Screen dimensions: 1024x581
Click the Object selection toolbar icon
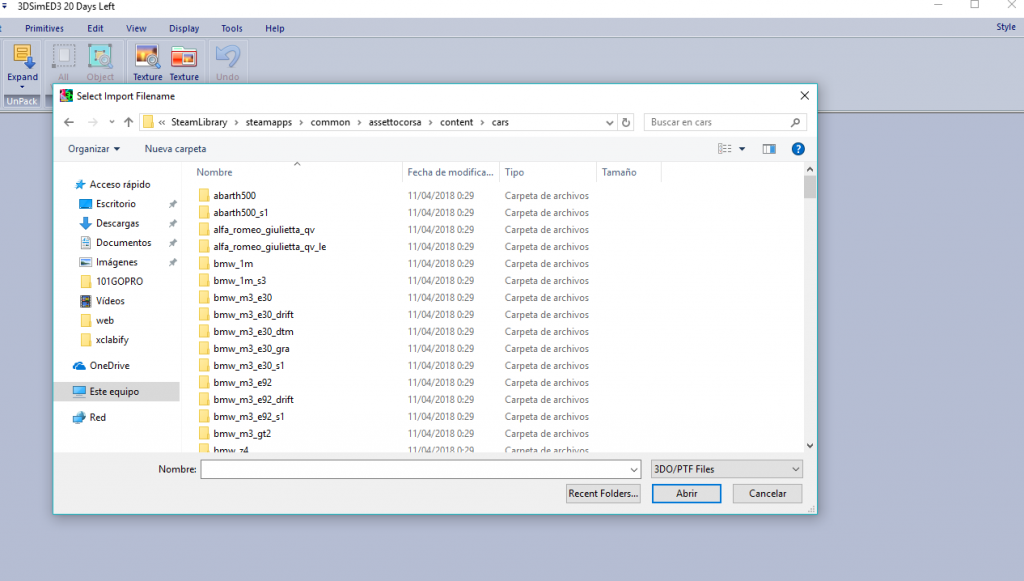pyautogui.click(x=100, y=57)
